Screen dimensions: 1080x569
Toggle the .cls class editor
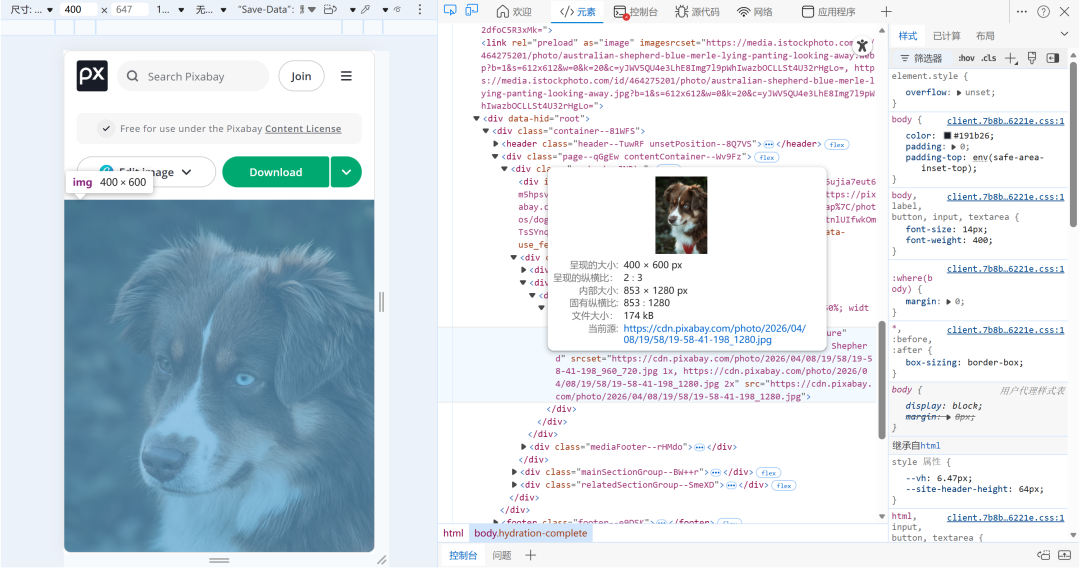[x=989, y=58]
